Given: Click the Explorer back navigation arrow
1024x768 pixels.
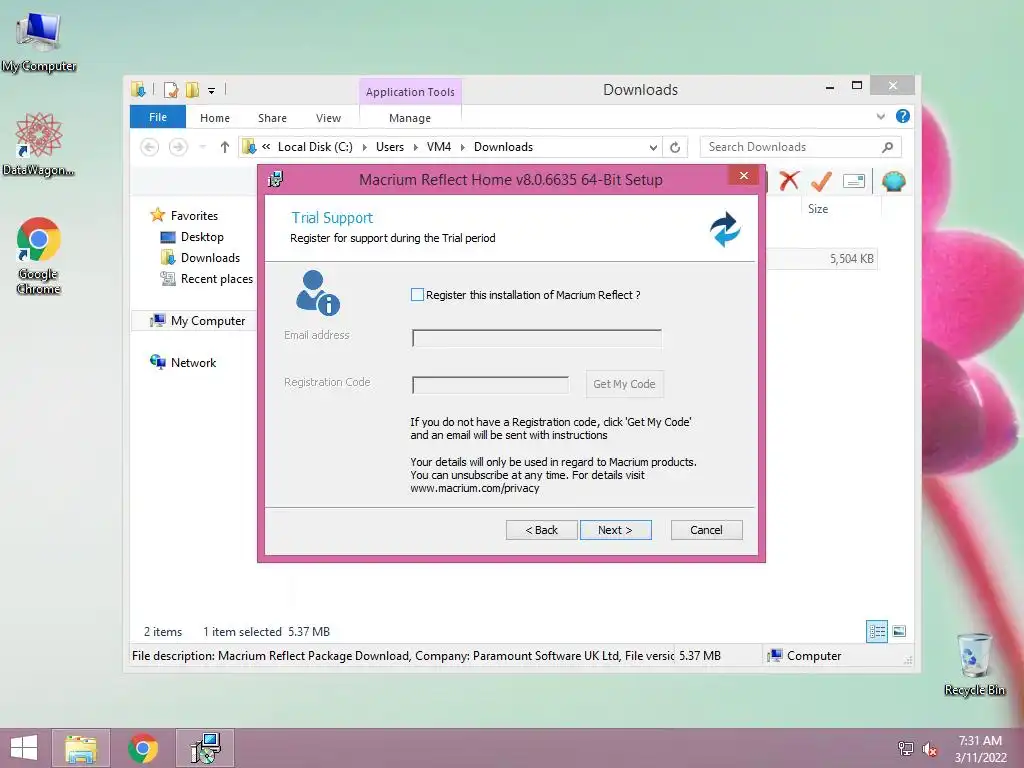Looking at the screenshot, I should click(150, 147).
